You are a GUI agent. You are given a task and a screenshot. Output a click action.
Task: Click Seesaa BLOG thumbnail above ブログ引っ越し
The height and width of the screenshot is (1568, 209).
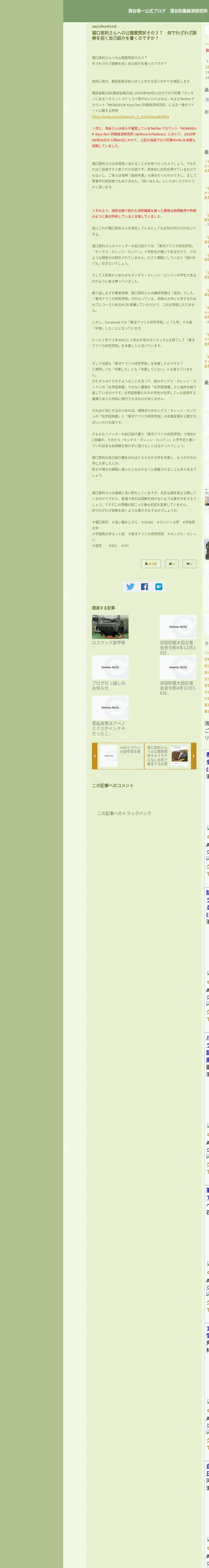coord(110,667)
